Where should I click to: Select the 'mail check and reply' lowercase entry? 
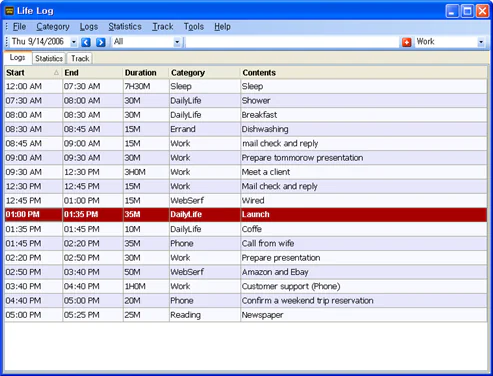246,144
